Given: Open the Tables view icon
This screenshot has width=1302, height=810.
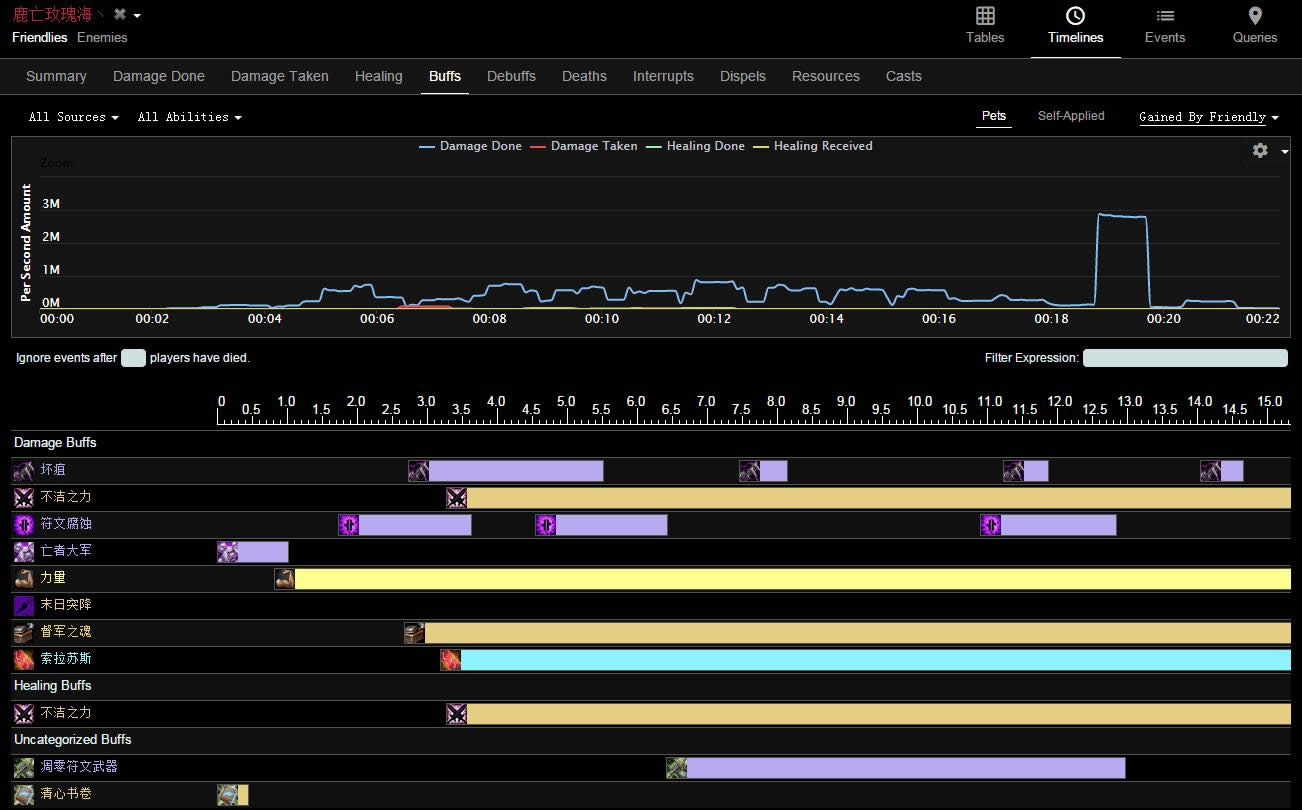Looking at the screenshot, I should [984, 16].
